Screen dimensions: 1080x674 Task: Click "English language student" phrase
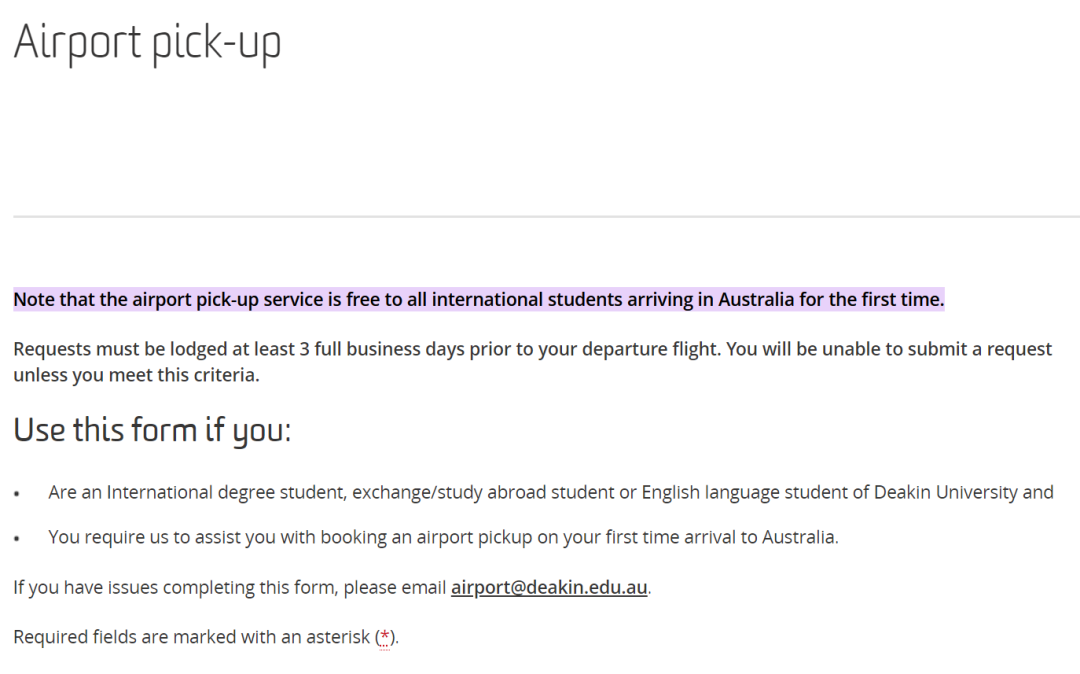745,492
